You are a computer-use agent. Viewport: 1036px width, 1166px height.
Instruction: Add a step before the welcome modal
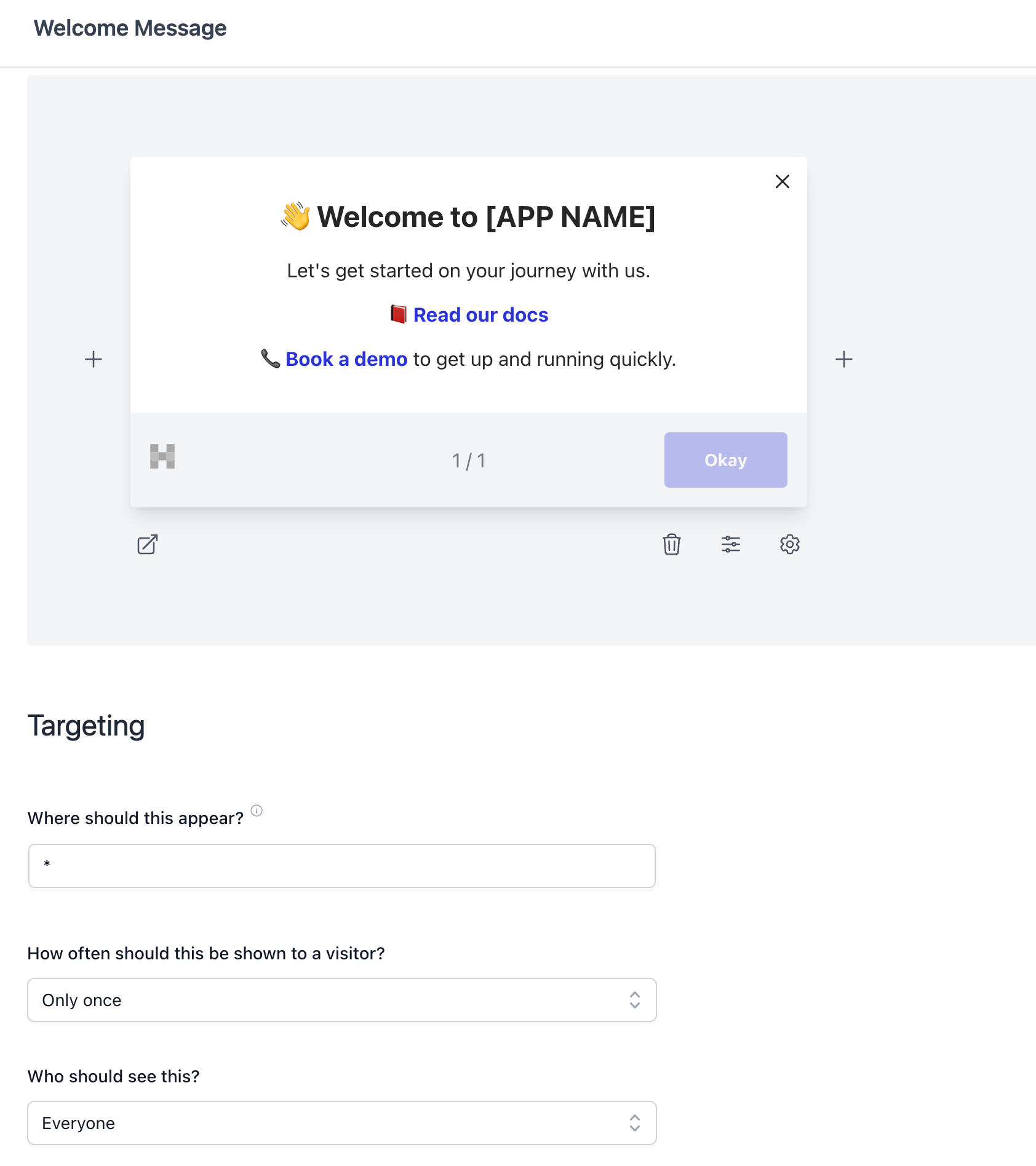pos(94,359)
